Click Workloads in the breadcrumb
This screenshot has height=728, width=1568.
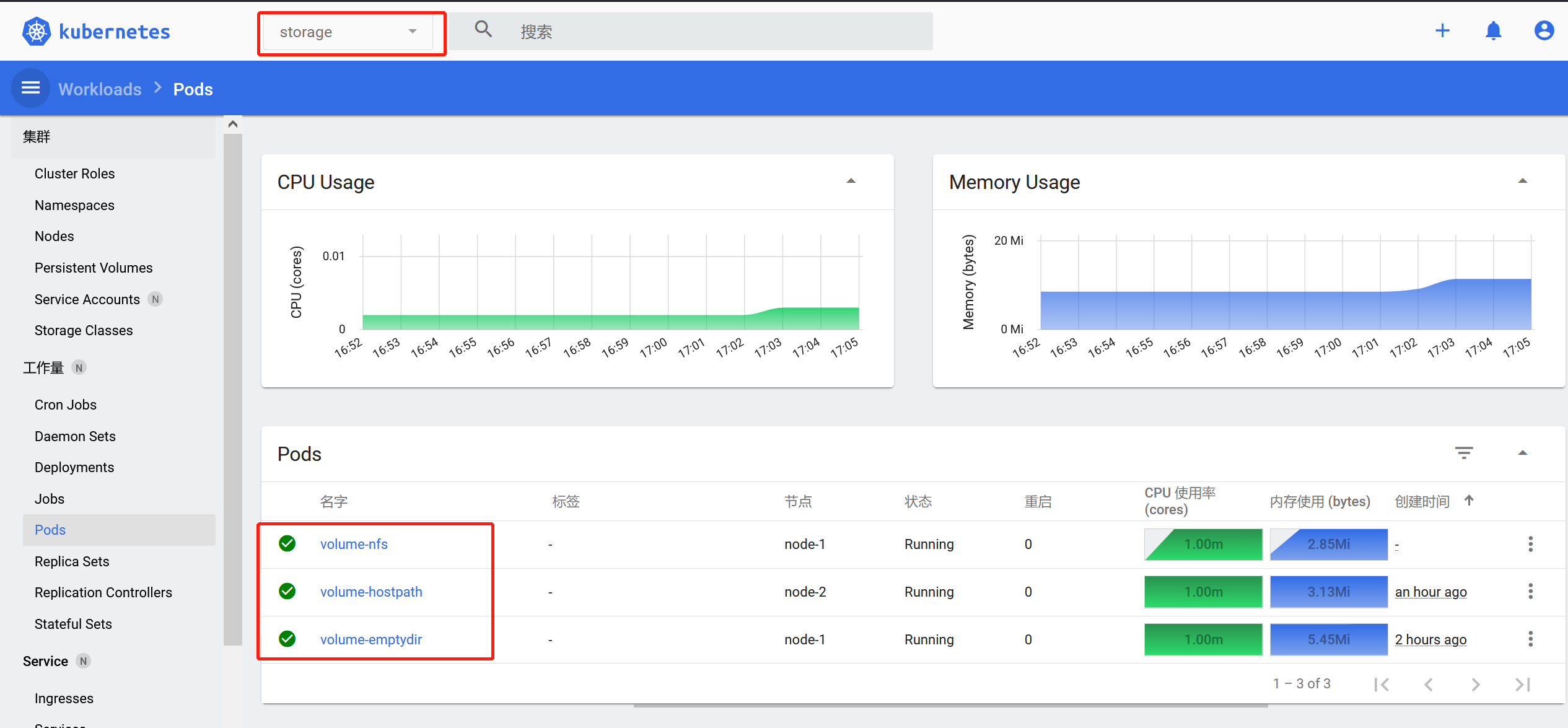tap(100, 89)
